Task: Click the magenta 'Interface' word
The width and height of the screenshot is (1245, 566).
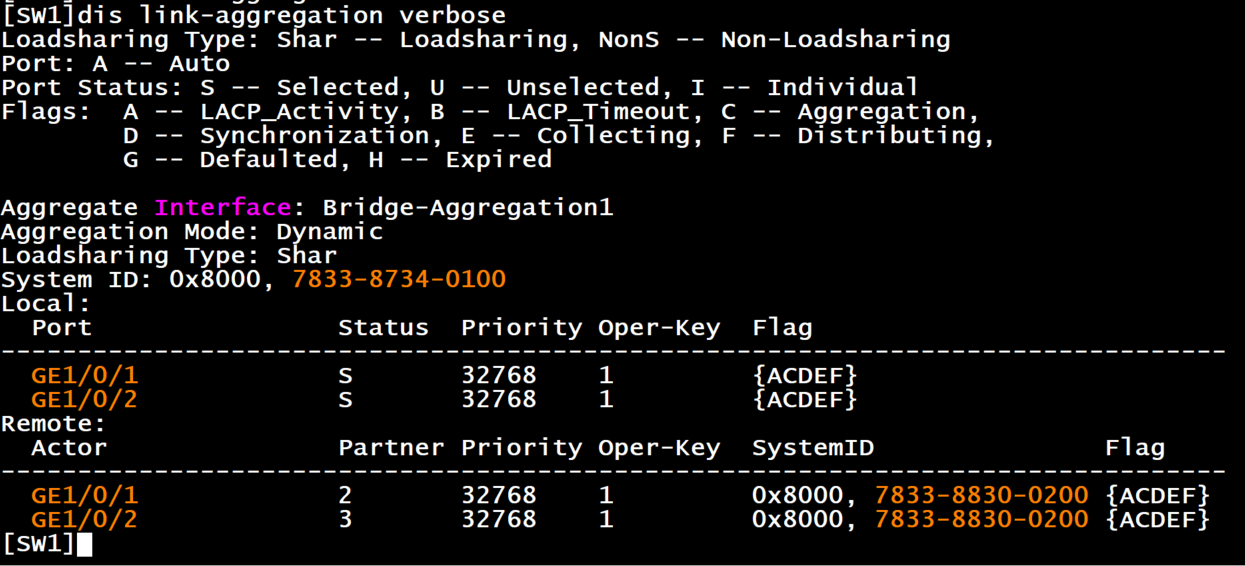Action: pos(222,208)
